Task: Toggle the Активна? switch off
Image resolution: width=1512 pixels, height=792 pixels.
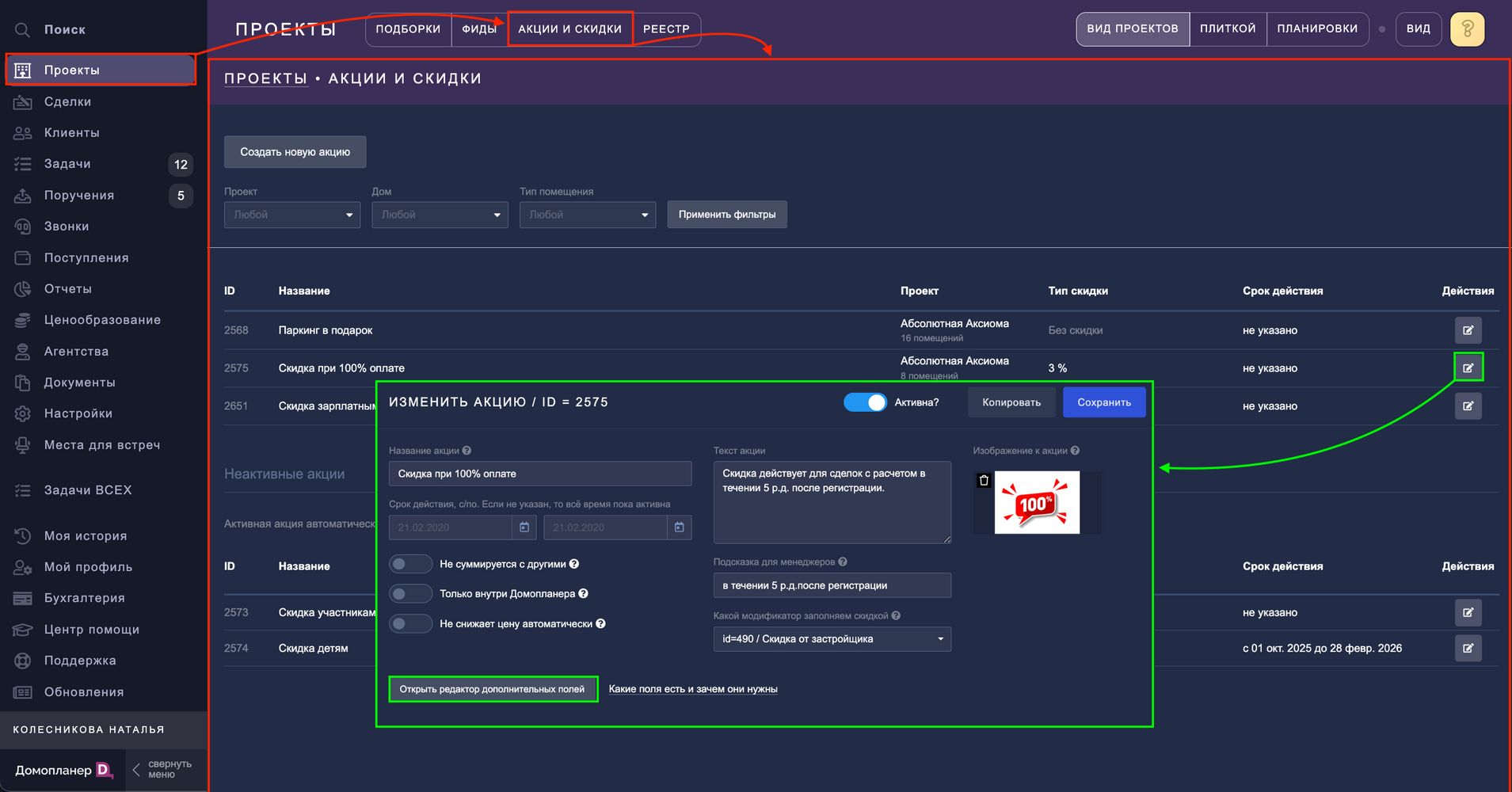Action: click(865, 402)
